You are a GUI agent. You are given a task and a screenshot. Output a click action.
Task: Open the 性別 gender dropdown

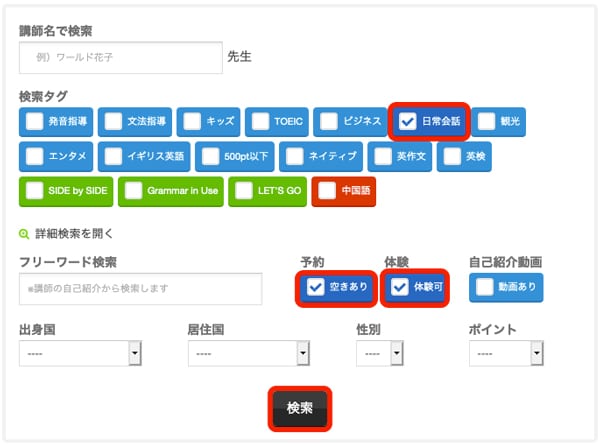tap(379, 354)
